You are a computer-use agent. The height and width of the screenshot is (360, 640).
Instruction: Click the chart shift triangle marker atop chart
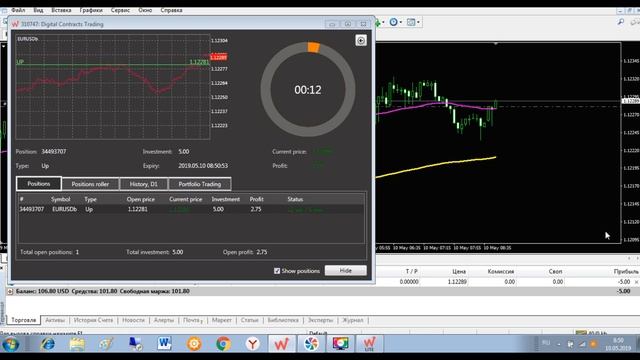pos(496,44)
